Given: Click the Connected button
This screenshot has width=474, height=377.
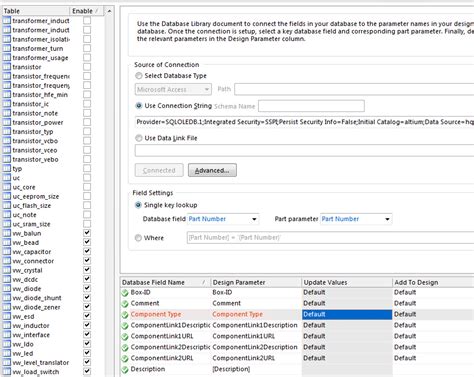Looking at the screenshot, I should click(159, 170).
